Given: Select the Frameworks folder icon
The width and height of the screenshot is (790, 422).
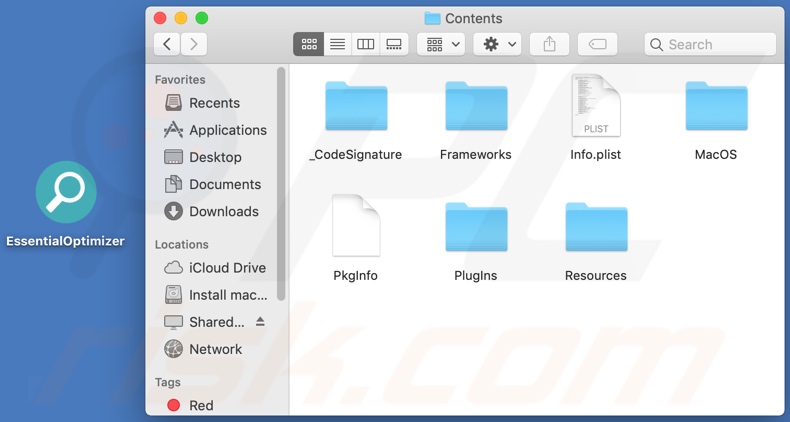Looking at the screenshot, I should (476, 106).
